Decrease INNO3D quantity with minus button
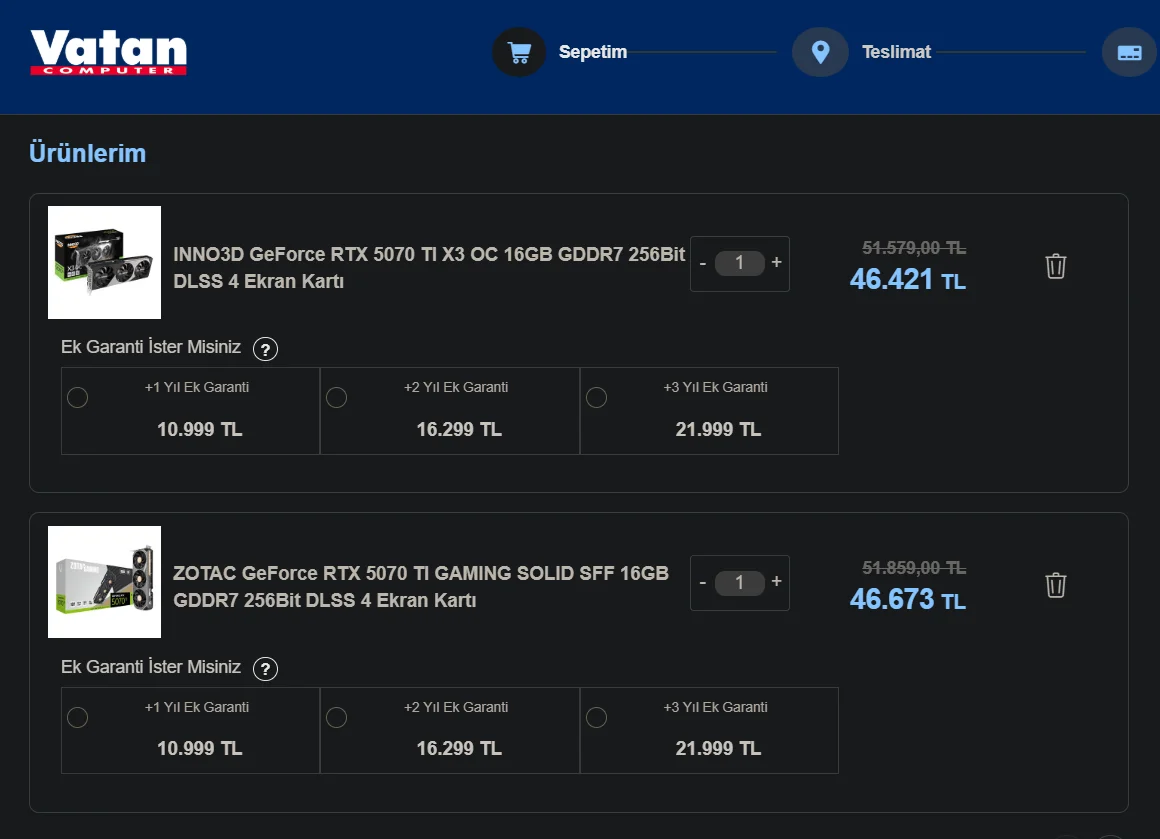This screenshot has height=839, width=1160. [703, 263]
